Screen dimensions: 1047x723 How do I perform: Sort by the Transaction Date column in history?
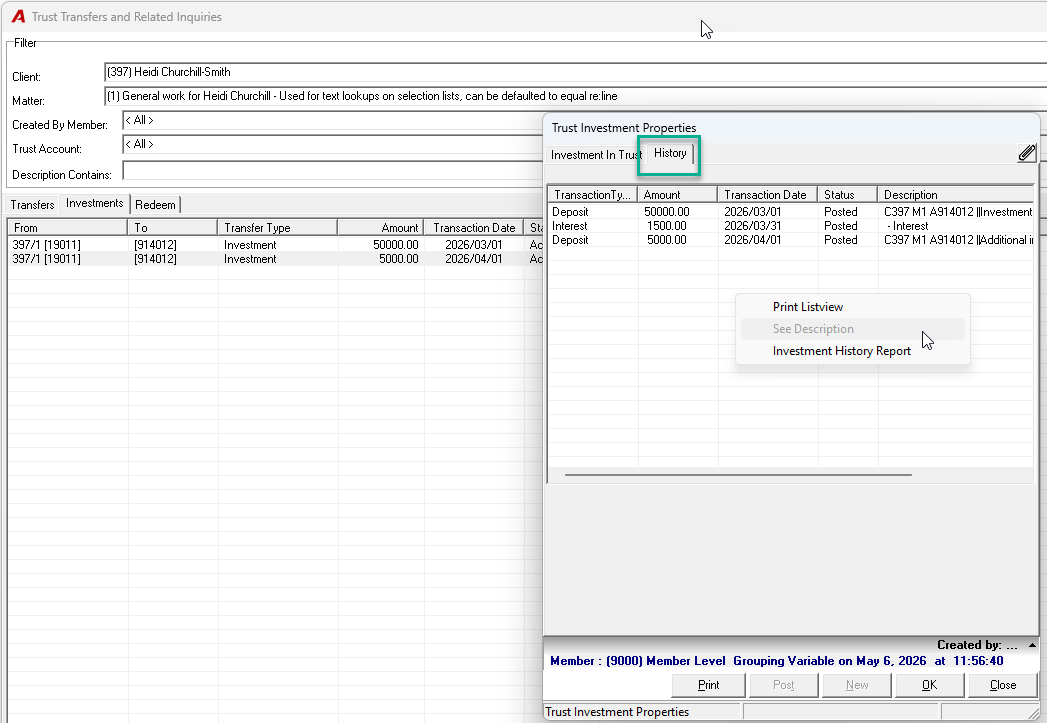(766, 195)
